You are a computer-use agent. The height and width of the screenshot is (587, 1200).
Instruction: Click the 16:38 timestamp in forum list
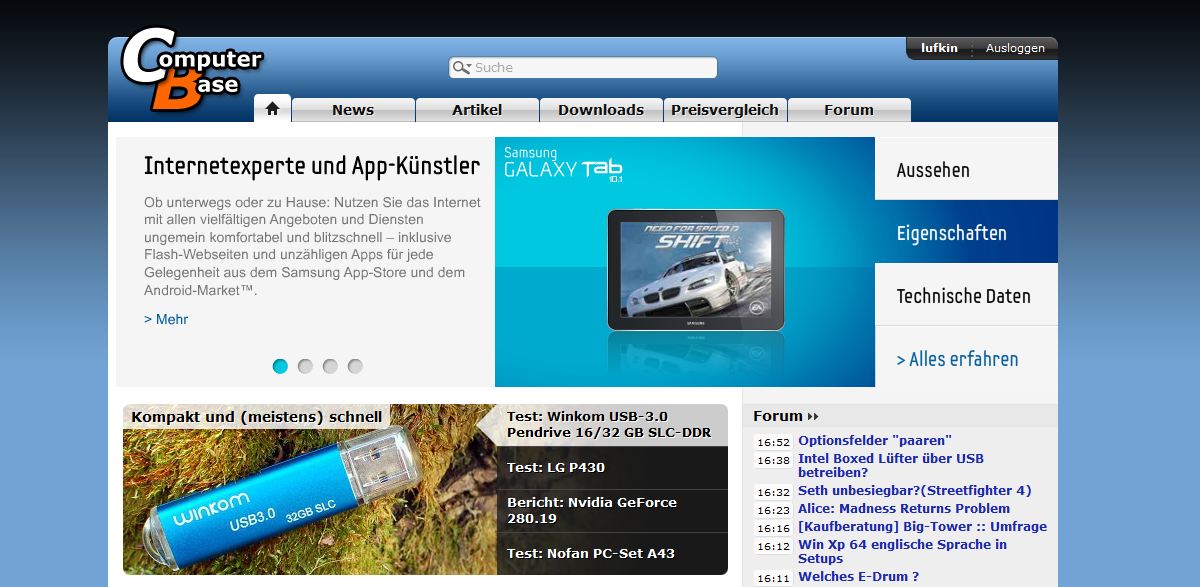773,460
